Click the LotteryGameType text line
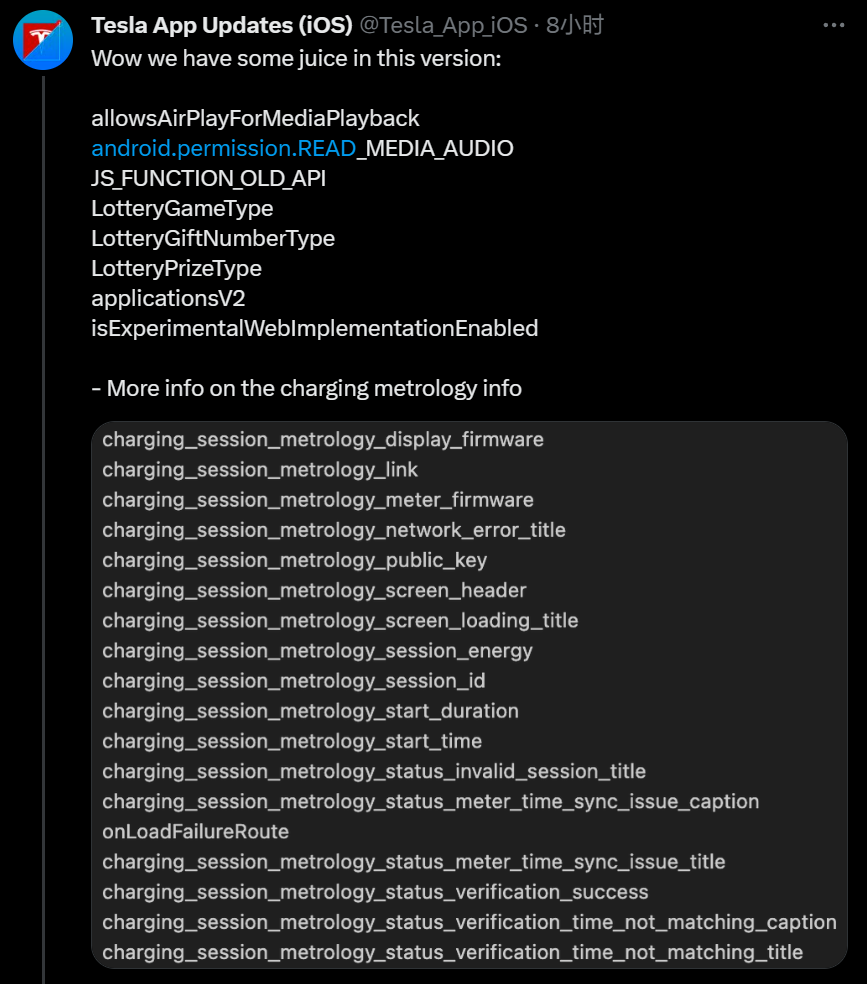This screenshot has width=867, height=984. [x=182, y=209]
